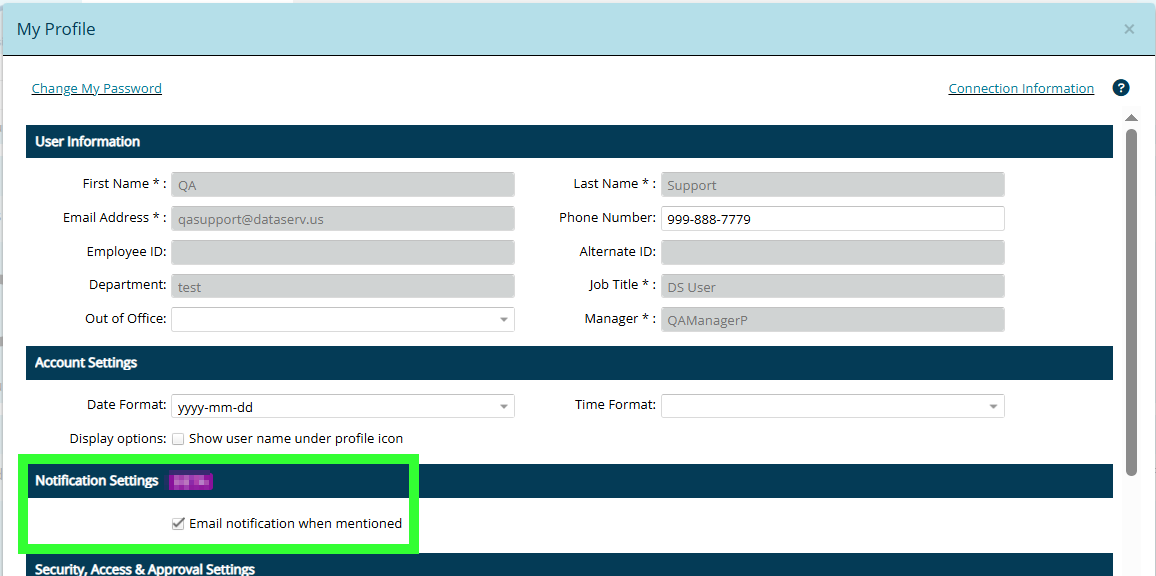Click the vertical scrollbar thumb
The height and width of the screenshot is (576, 1156).
pos(1132,300)
